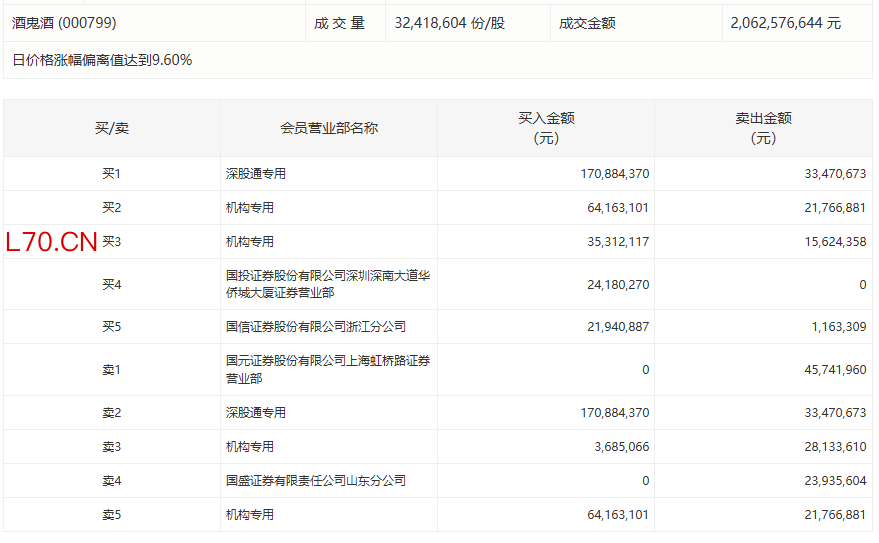Open 国信证券 浙江分公司 branch entry
The width and height of the screenshot is (879, 543).
coord(316,327)
